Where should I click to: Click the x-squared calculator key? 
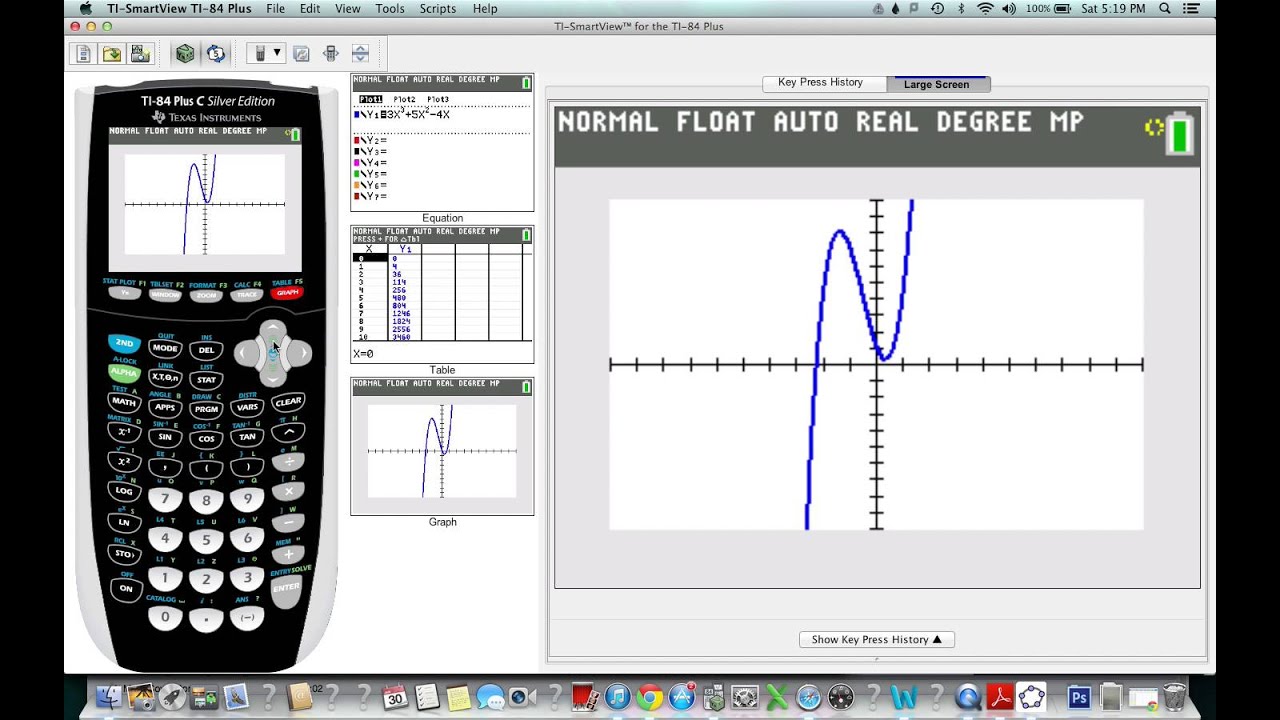tap(124, 462)
